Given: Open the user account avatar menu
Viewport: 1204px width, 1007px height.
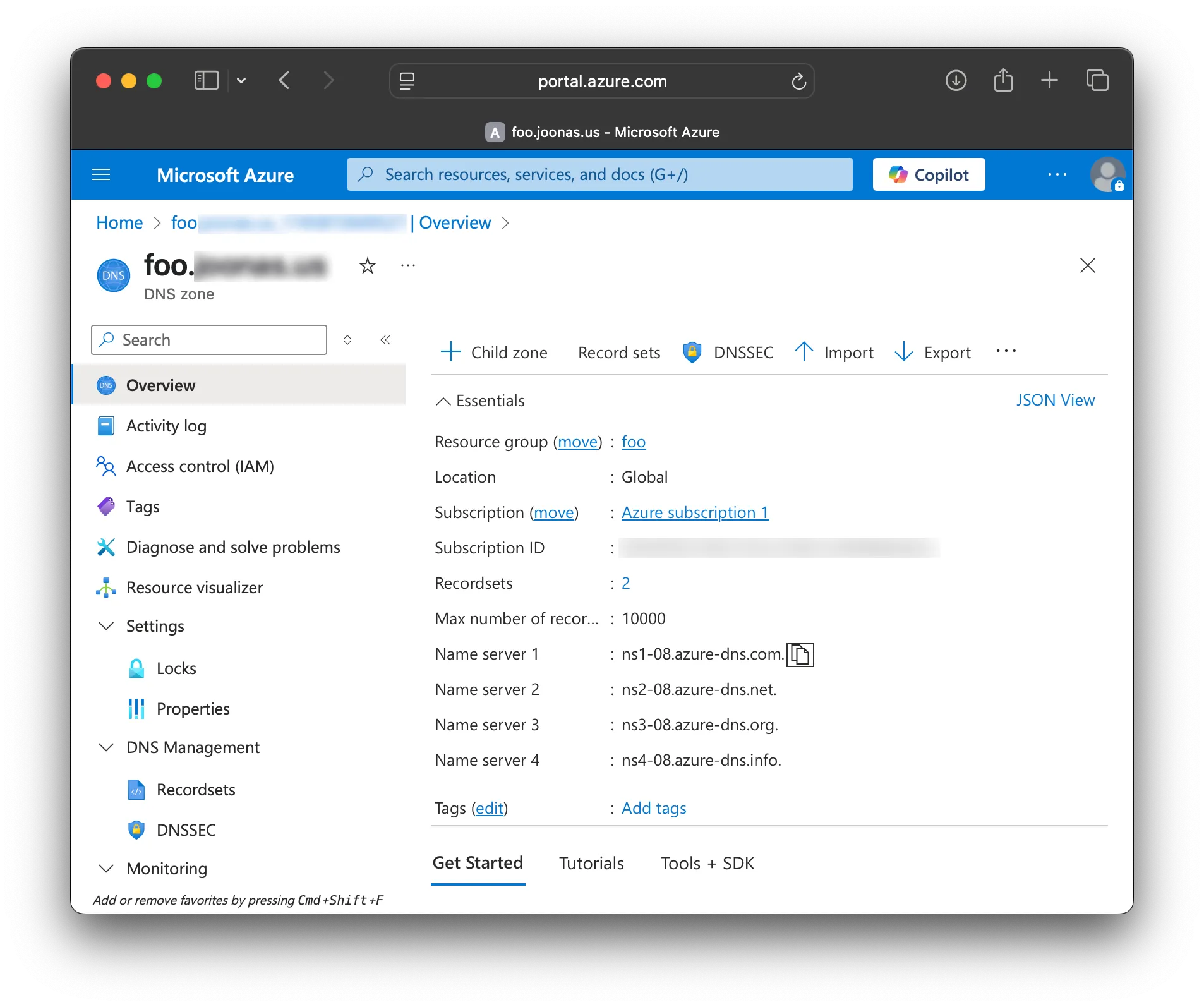Looking at the screenshot, I should (1107, 175).
